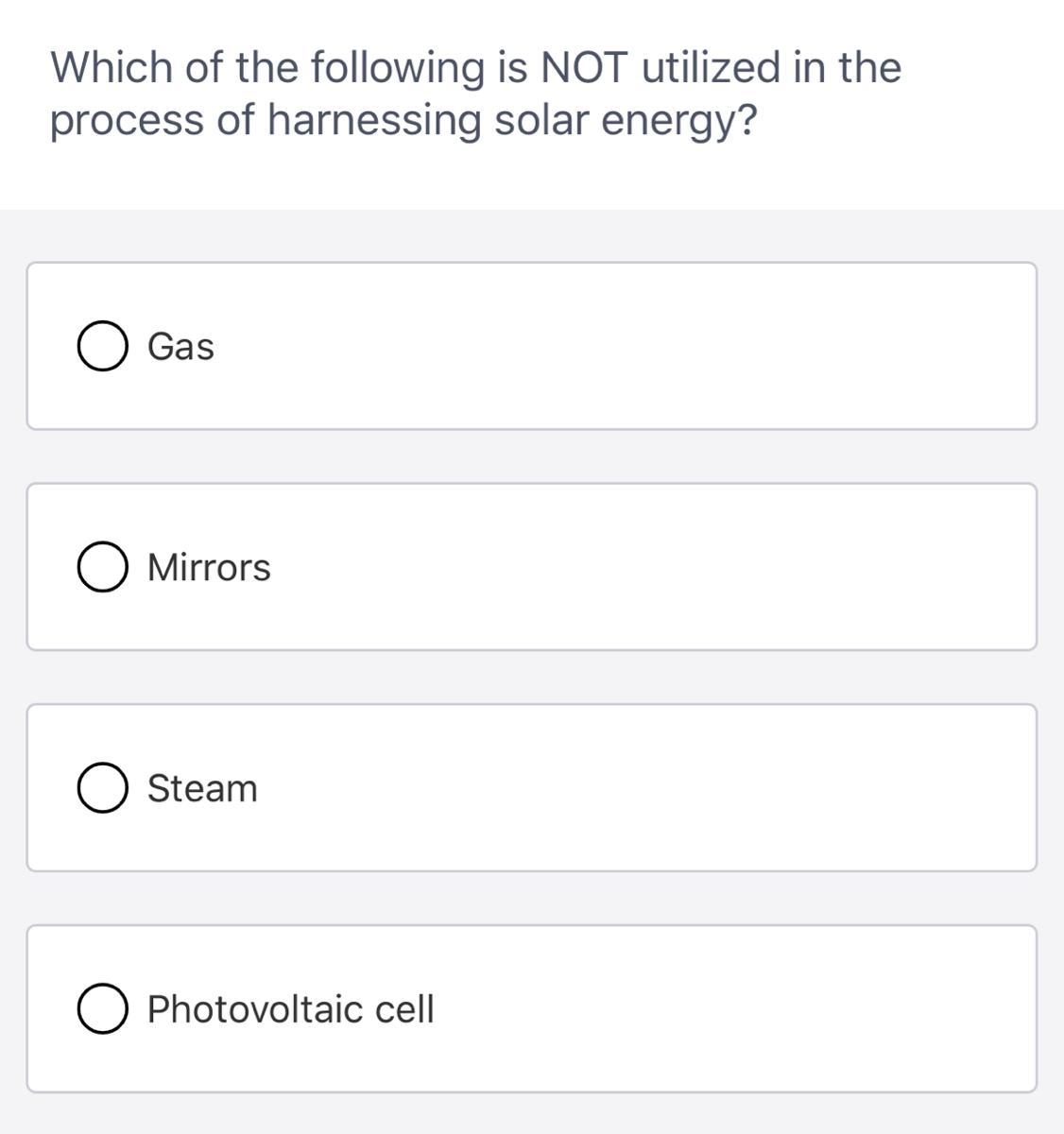Click gray gap between Gas and Mirrors cards
Screen dimensions: 1064x1134
click(531, 456)
